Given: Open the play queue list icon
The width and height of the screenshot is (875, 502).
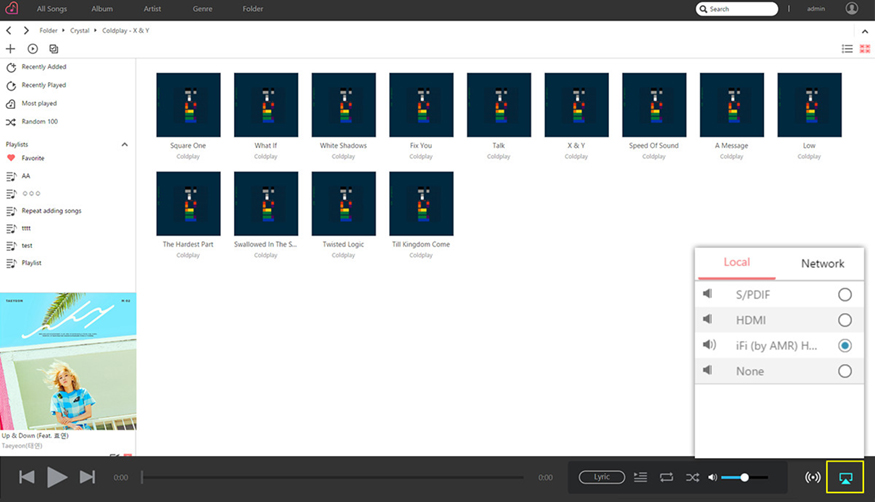Looking at the screenshot, I should (641, 477).
